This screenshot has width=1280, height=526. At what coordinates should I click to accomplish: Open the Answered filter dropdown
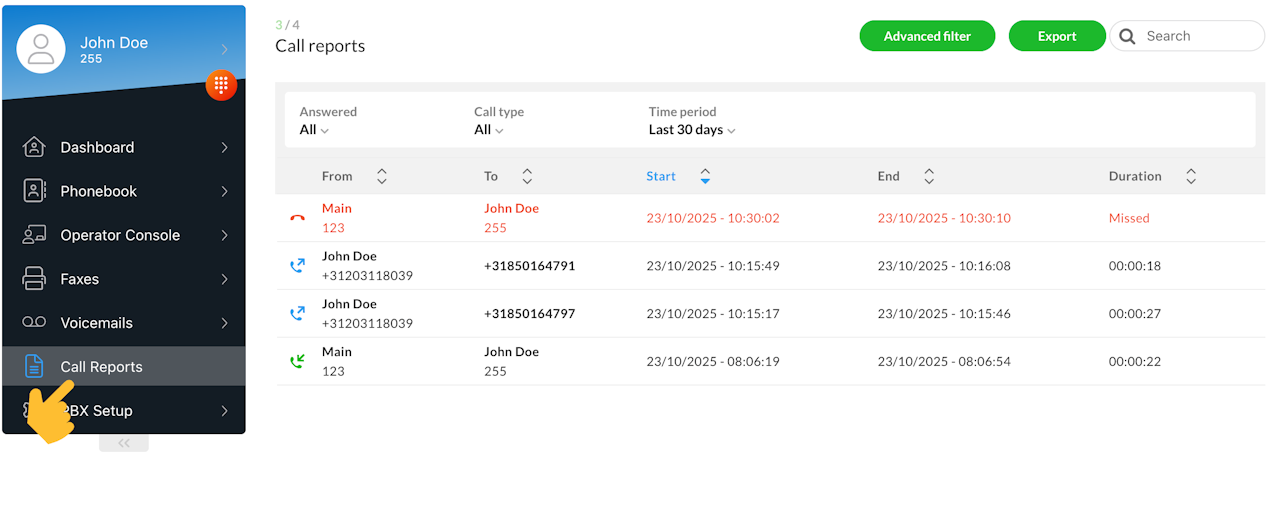[x=314, y=130]
